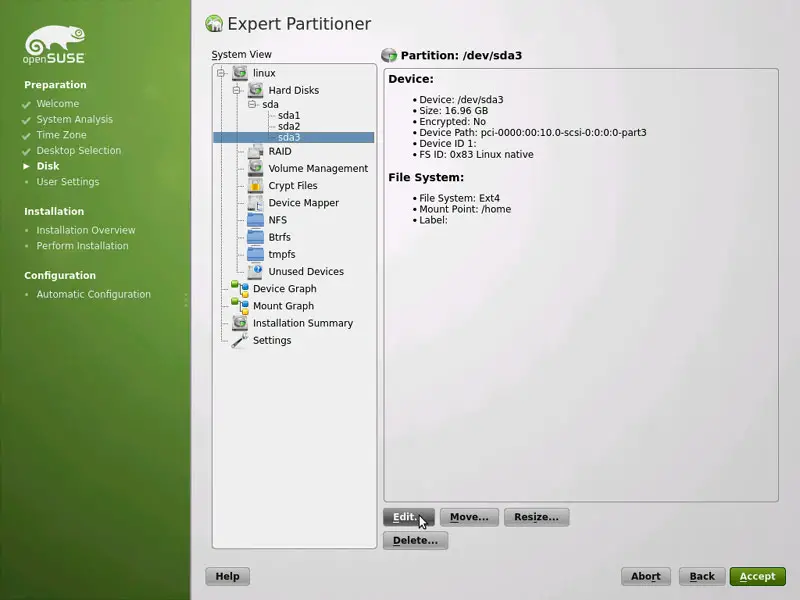Select the Volume Management icon
800x600 pixels.
(255, 168)
